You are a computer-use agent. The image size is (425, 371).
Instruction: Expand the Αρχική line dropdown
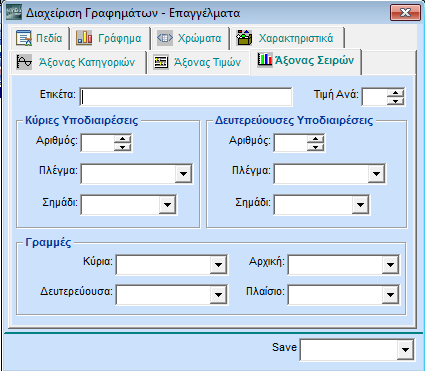point(390,265)
